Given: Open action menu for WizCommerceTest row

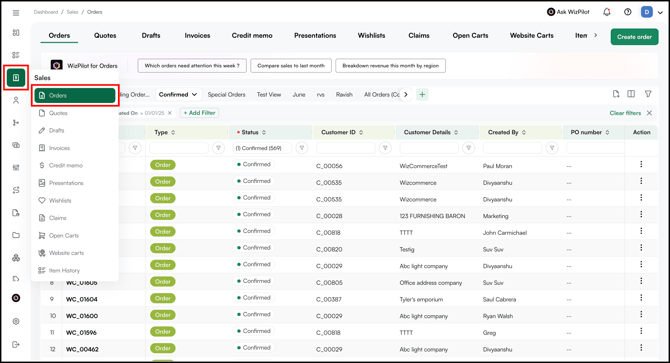Looking at the screenshot, I should [641, 164].
